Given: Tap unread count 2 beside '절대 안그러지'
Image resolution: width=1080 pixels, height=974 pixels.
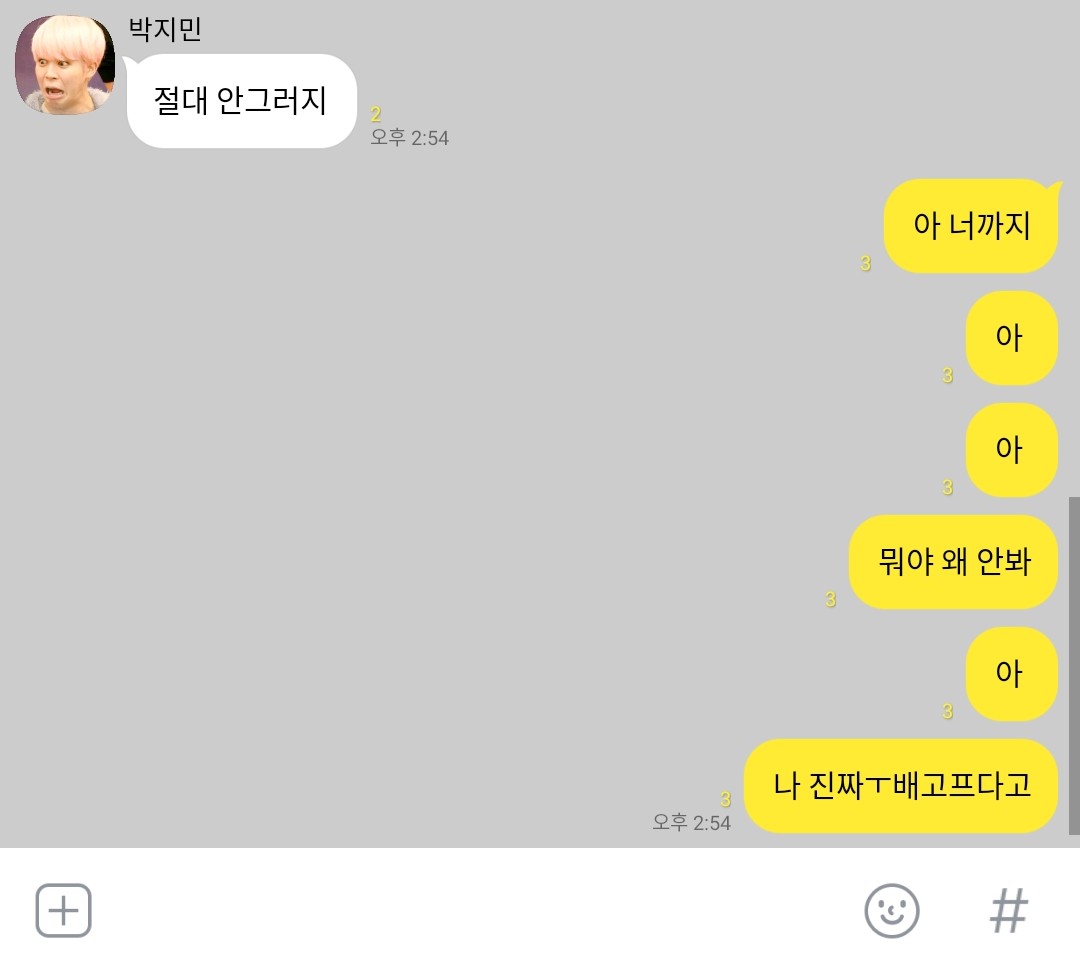Looking at the screenshot, I should [375, 114].
